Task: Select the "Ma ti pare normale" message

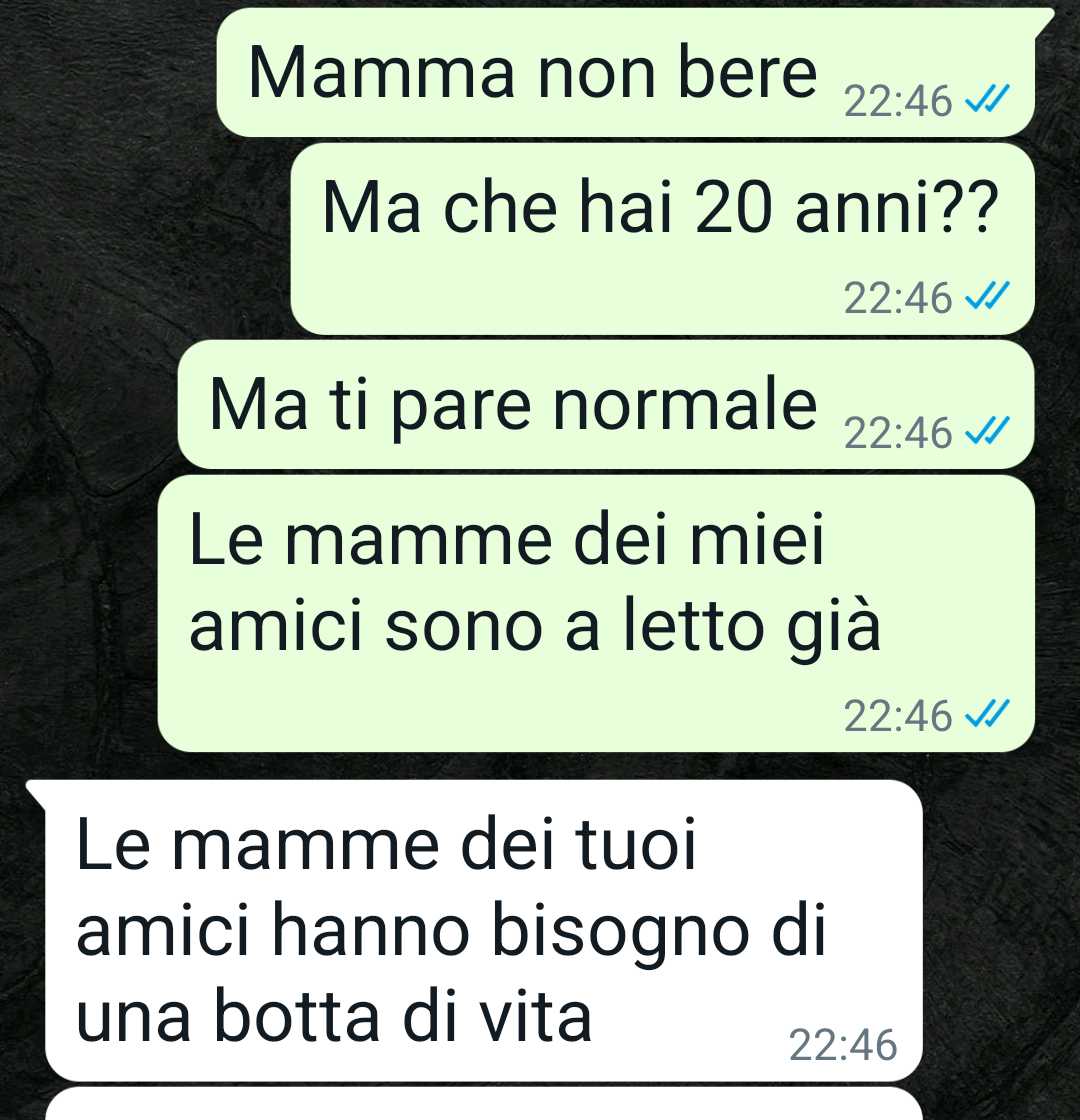Action: [606, 404]
